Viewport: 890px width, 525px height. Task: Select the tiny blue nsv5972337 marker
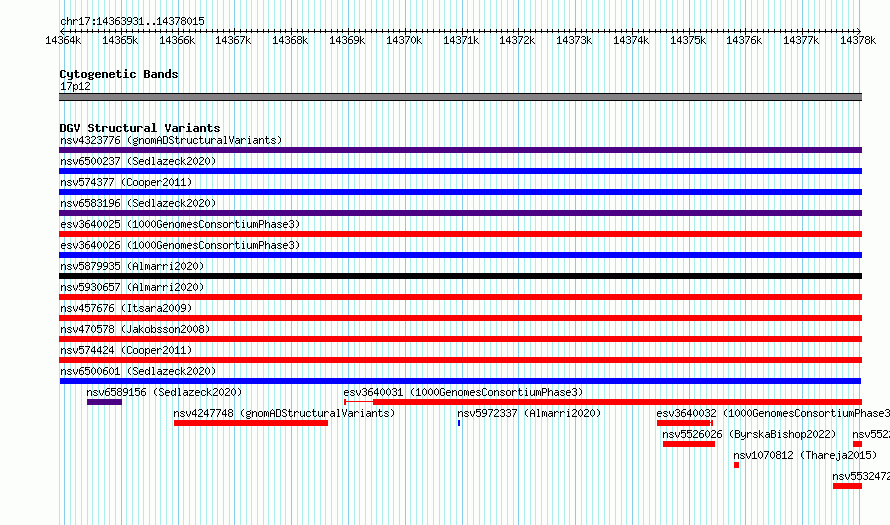pos(459,423)
